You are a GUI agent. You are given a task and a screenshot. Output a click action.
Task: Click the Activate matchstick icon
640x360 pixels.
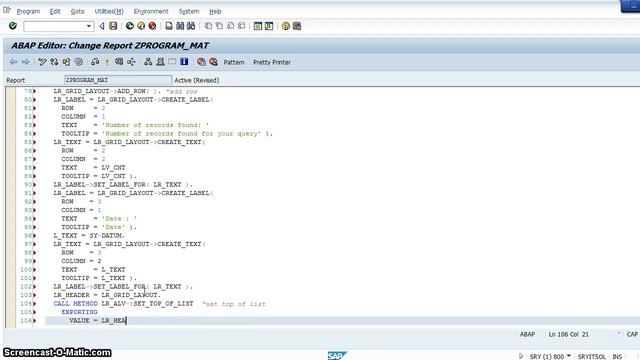click(107, 62)
